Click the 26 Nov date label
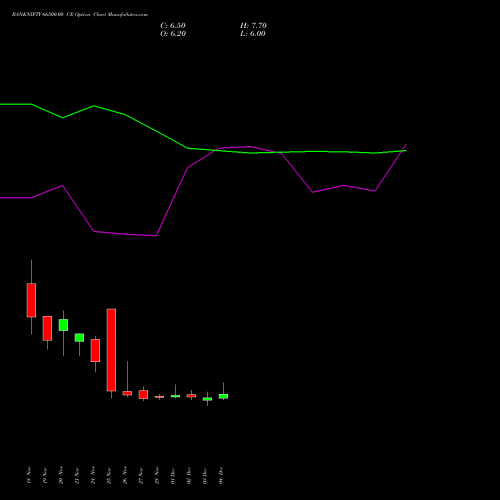 tap(125, 475)
